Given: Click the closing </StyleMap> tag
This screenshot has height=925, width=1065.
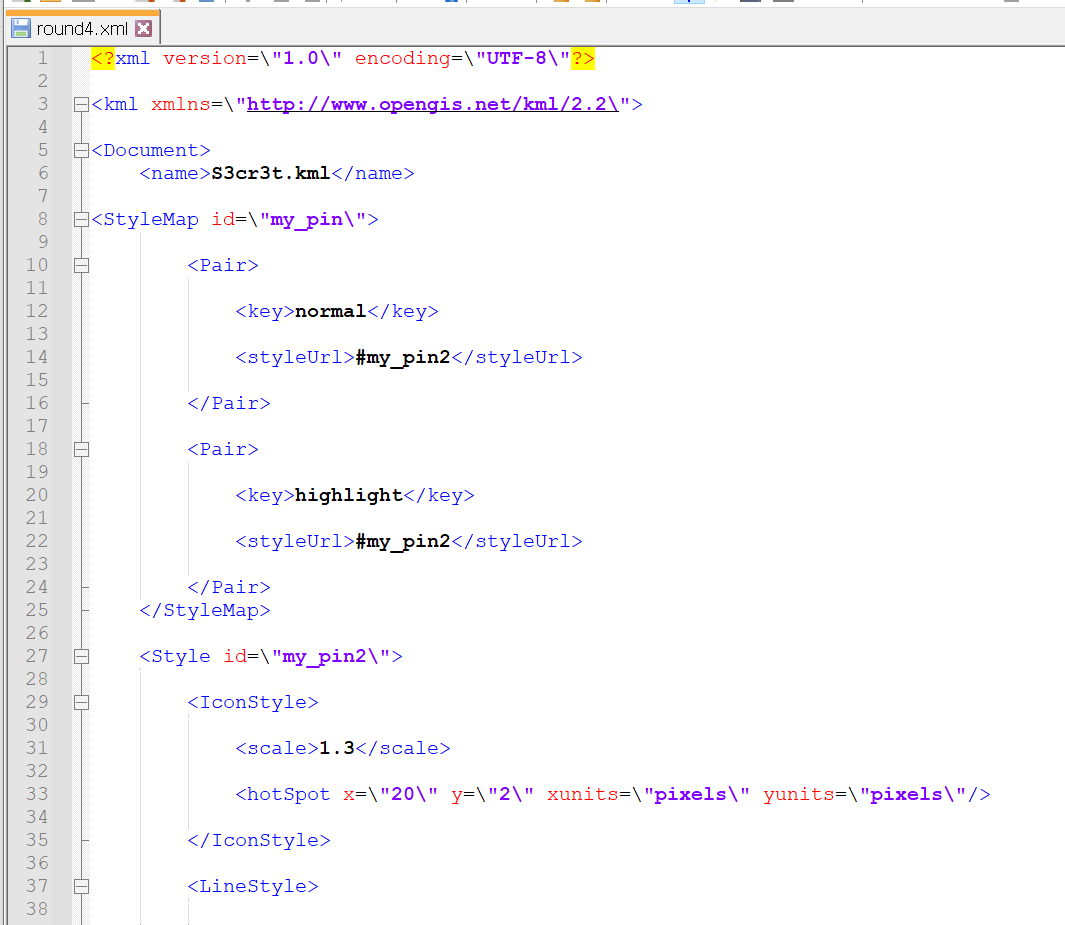Looking at the screenshot, I should [x=205, y=611].
